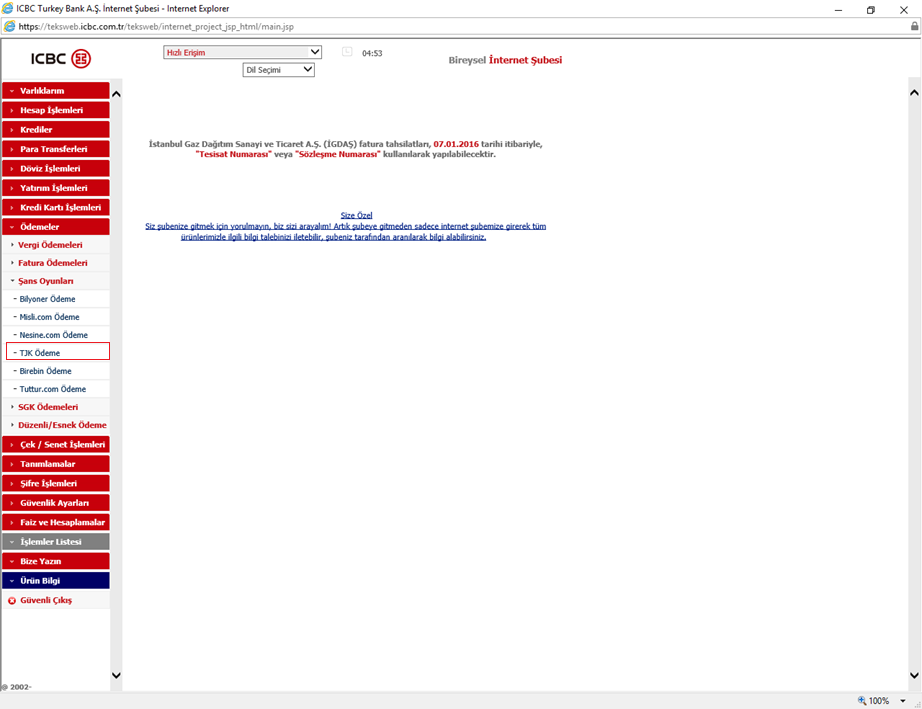
Task: Click the "Tesisat Numarası" red text
Action: point(233,154)
